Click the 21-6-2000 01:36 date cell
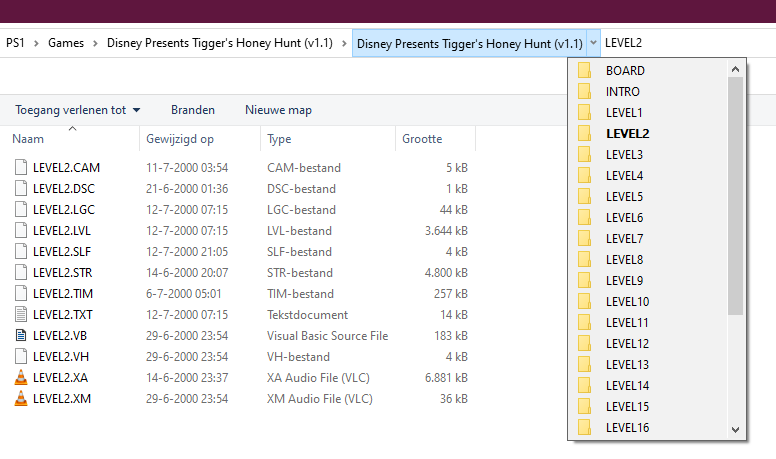Viewport: 776px width, 459px height. pos(187,189)
